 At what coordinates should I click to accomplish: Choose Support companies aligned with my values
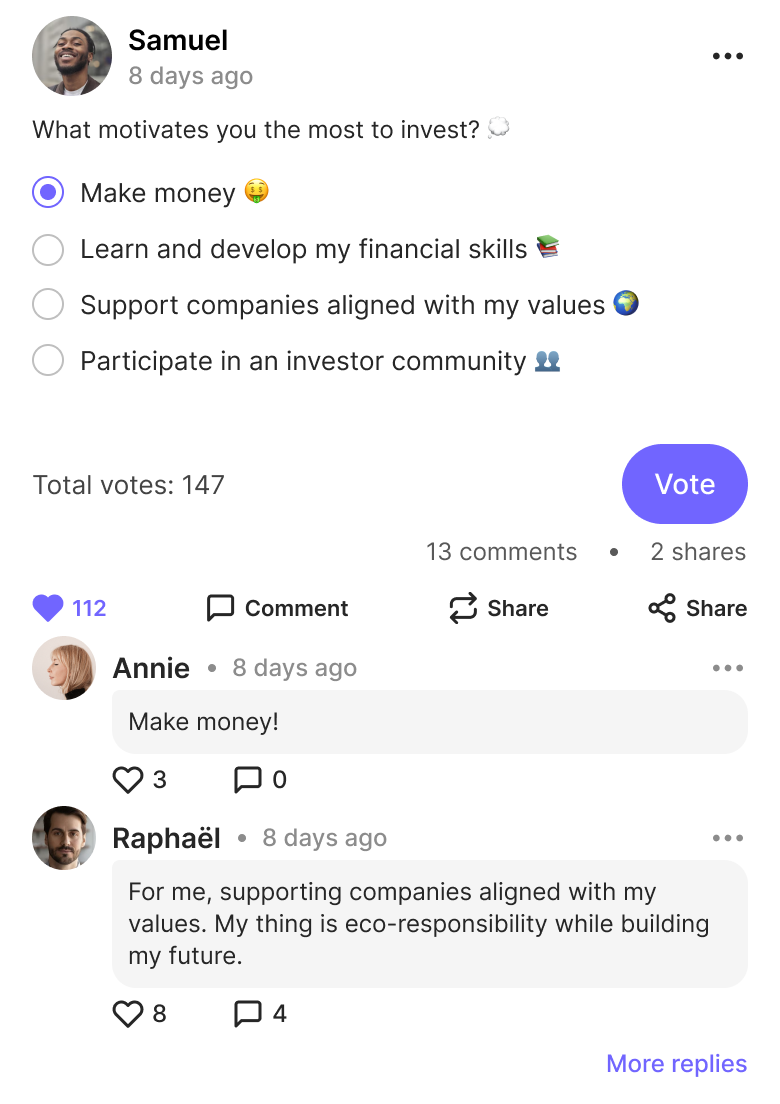48,304
